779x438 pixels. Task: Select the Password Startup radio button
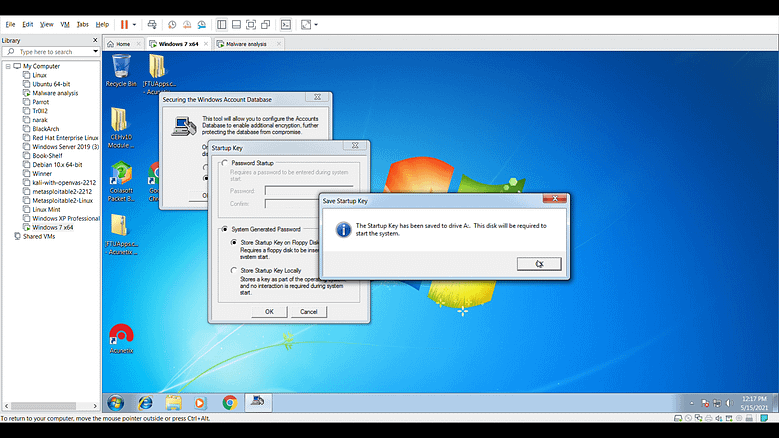(225, 163)
